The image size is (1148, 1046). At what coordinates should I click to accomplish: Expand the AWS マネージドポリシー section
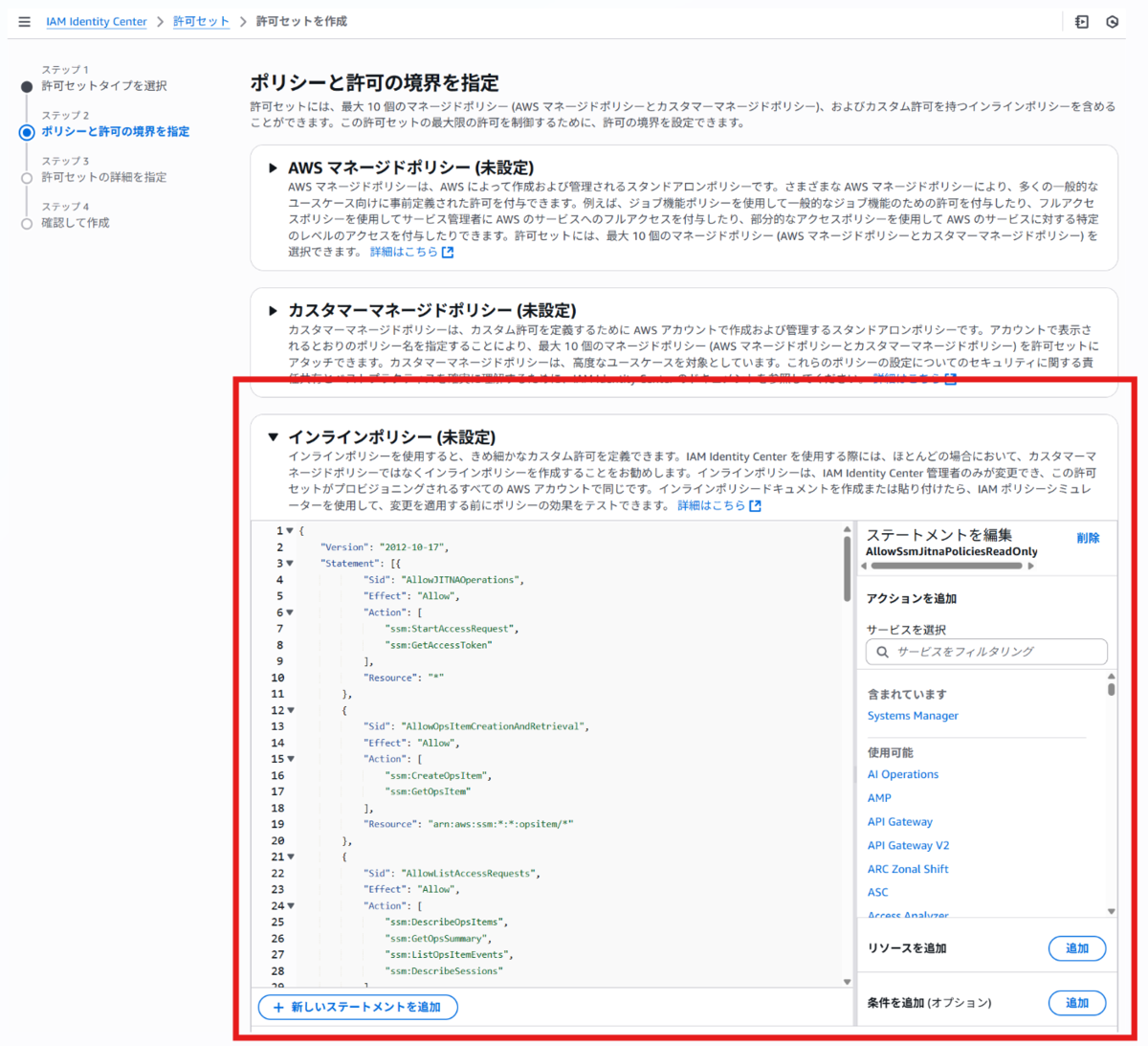pos(273,167)
